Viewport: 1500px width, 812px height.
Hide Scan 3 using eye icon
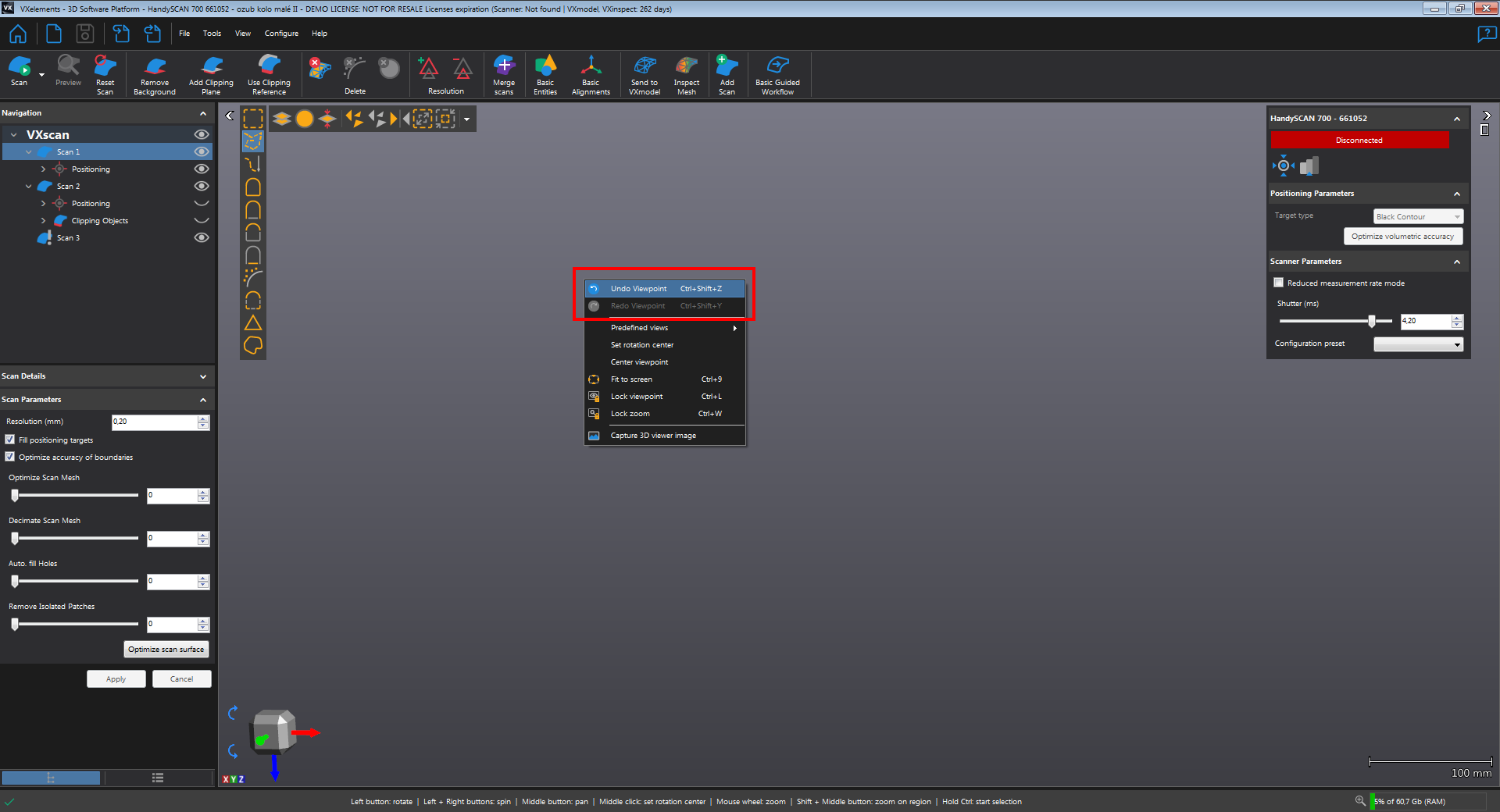pyautogui.click(x=202, y=237)
